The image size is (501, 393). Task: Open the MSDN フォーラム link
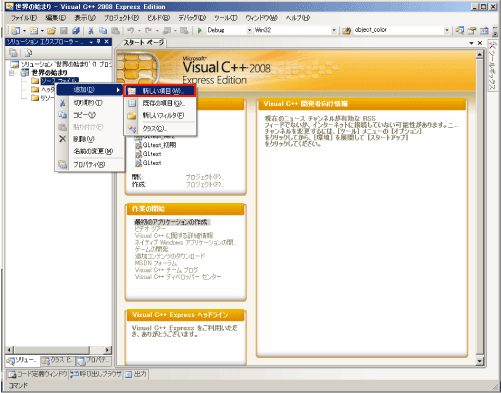pos(156,263)
